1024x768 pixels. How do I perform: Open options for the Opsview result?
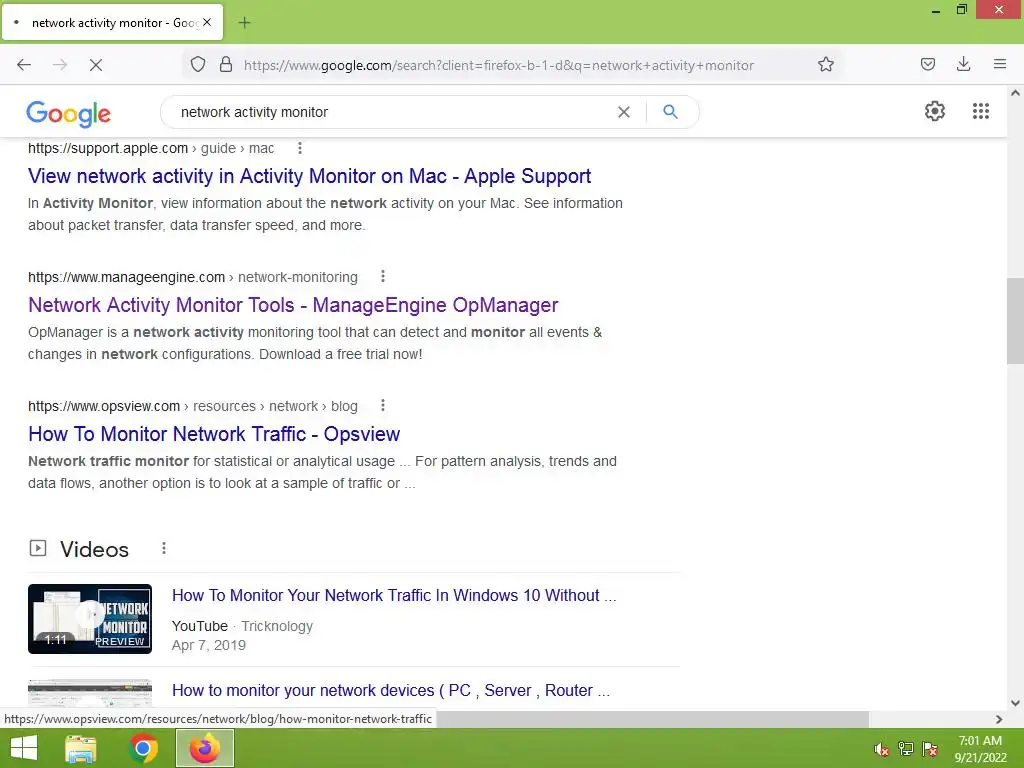(x=383, y=406)
